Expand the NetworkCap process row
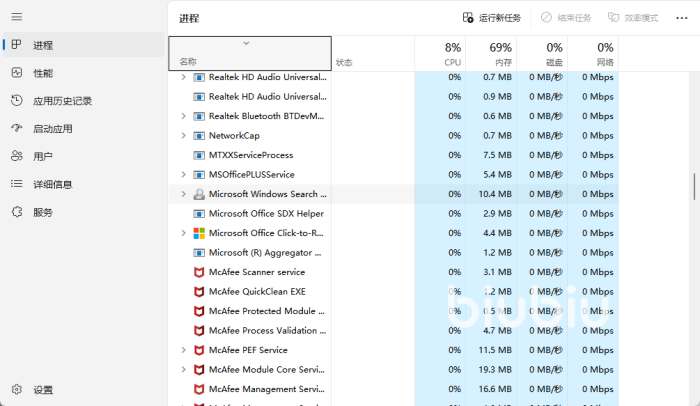 pos(183,135)
